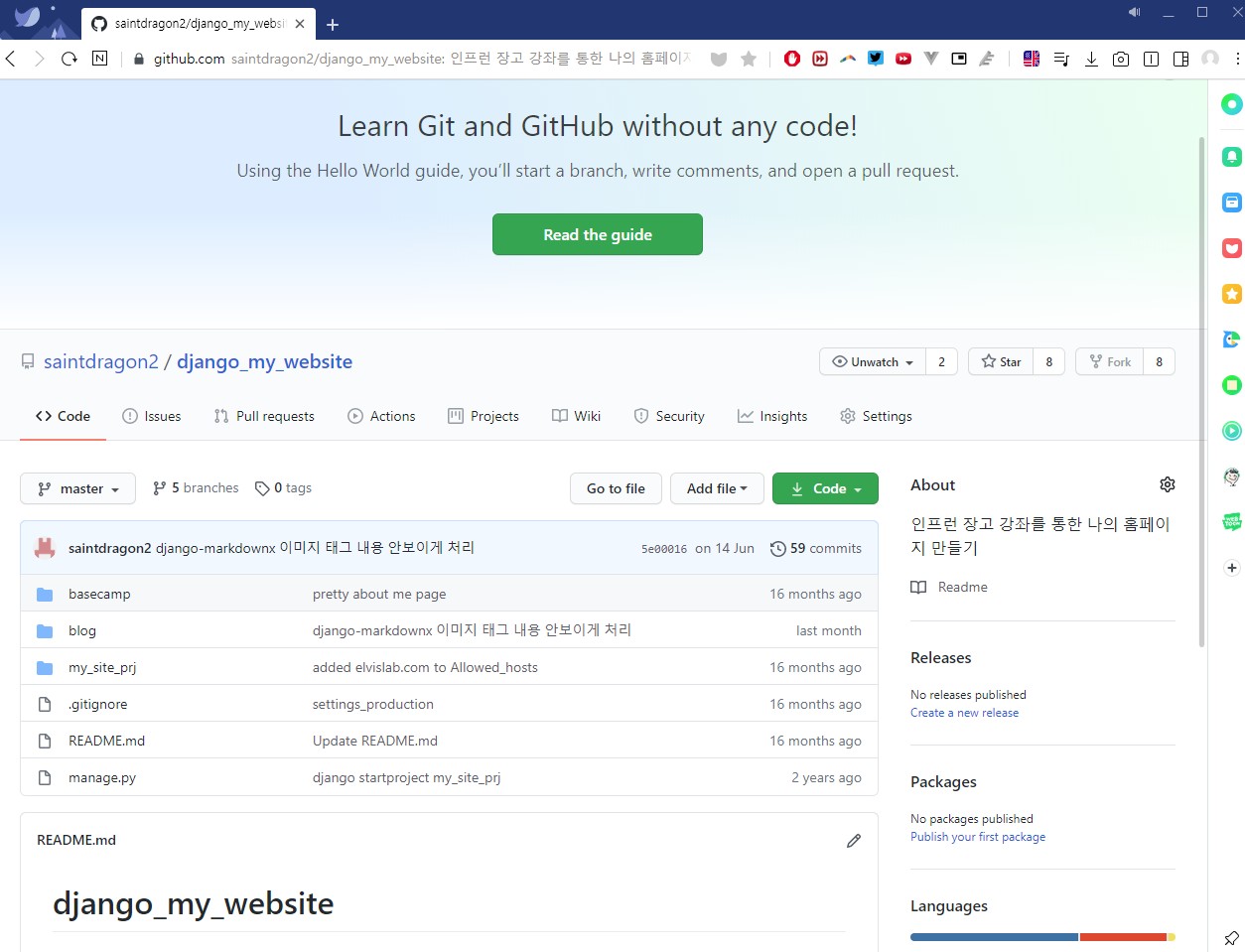Click Publish your first package link

978,837
